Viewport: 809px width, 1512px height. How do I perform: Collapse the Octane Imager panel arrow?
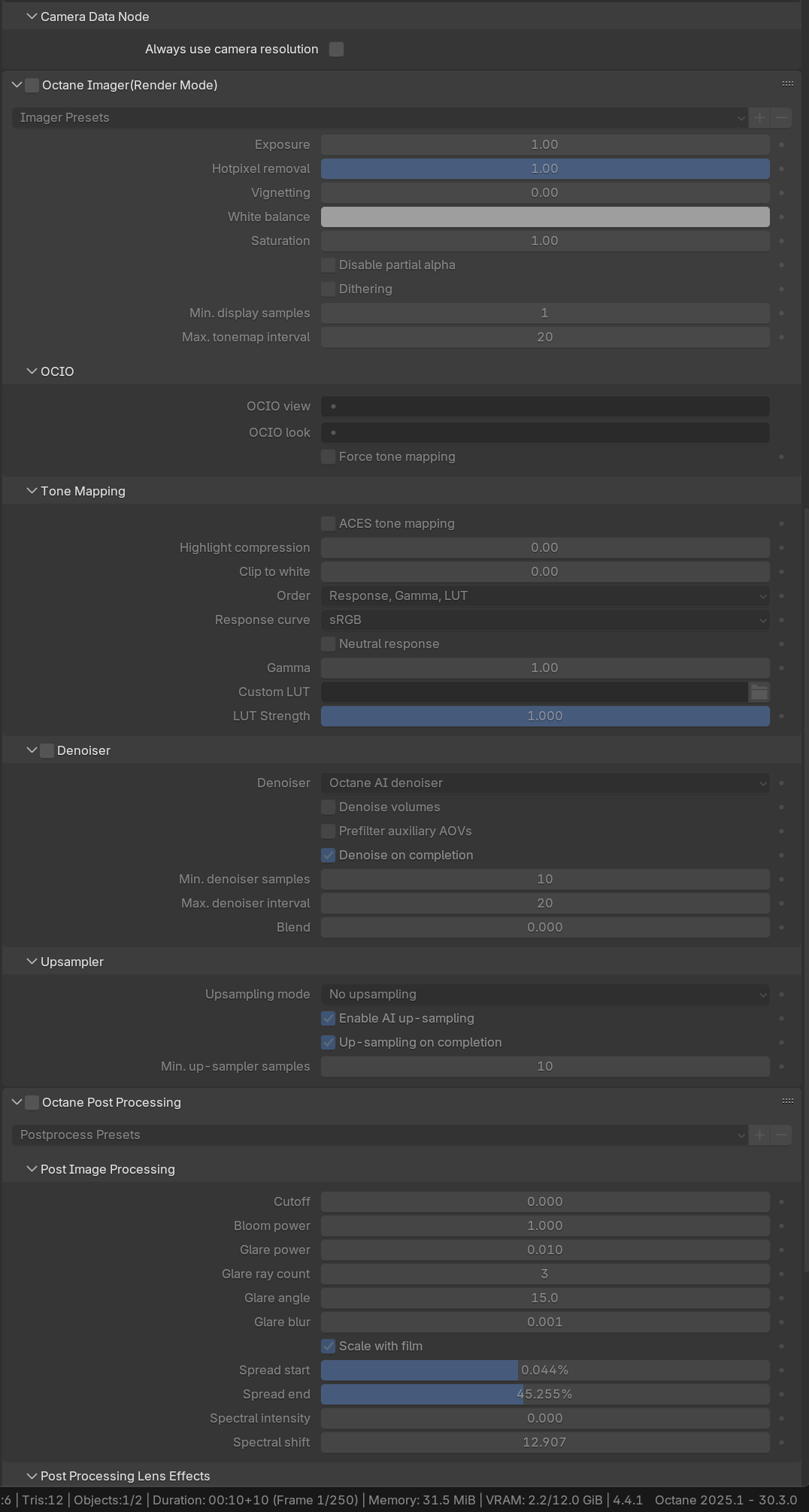click(17, 85)
